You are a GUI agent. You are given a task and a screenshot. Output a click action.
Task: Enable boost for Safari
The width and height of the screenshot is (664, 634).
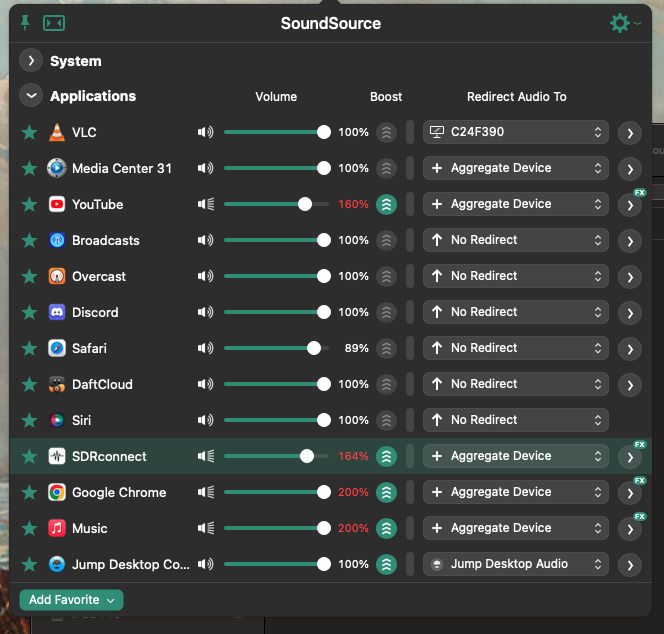(x=386, y=348)
